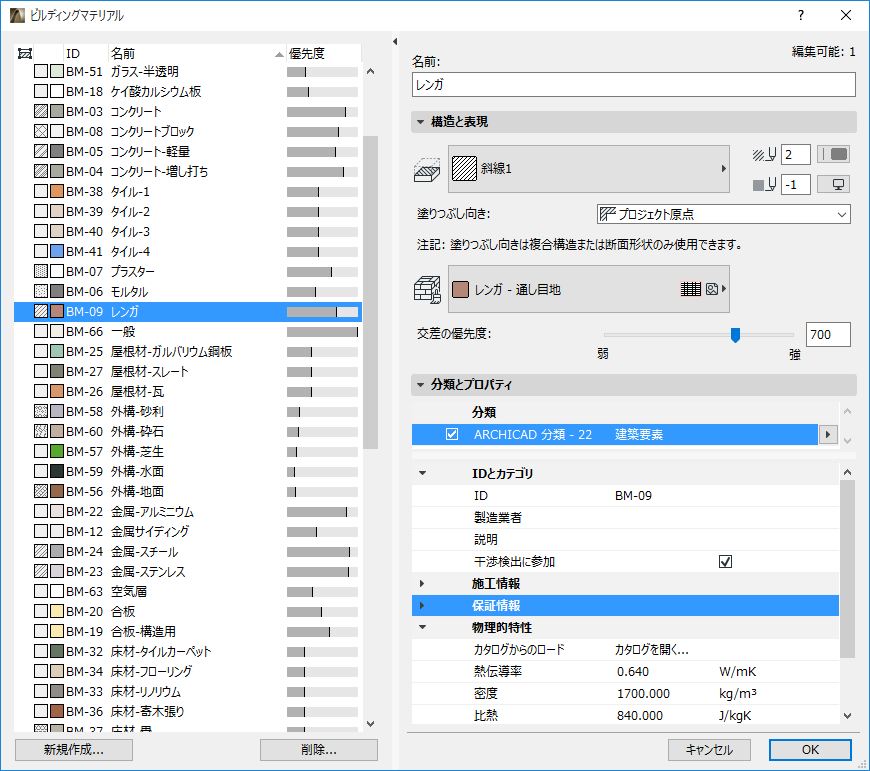
Task: Select BM-66 一般 in the list
Action: (188, 331)
